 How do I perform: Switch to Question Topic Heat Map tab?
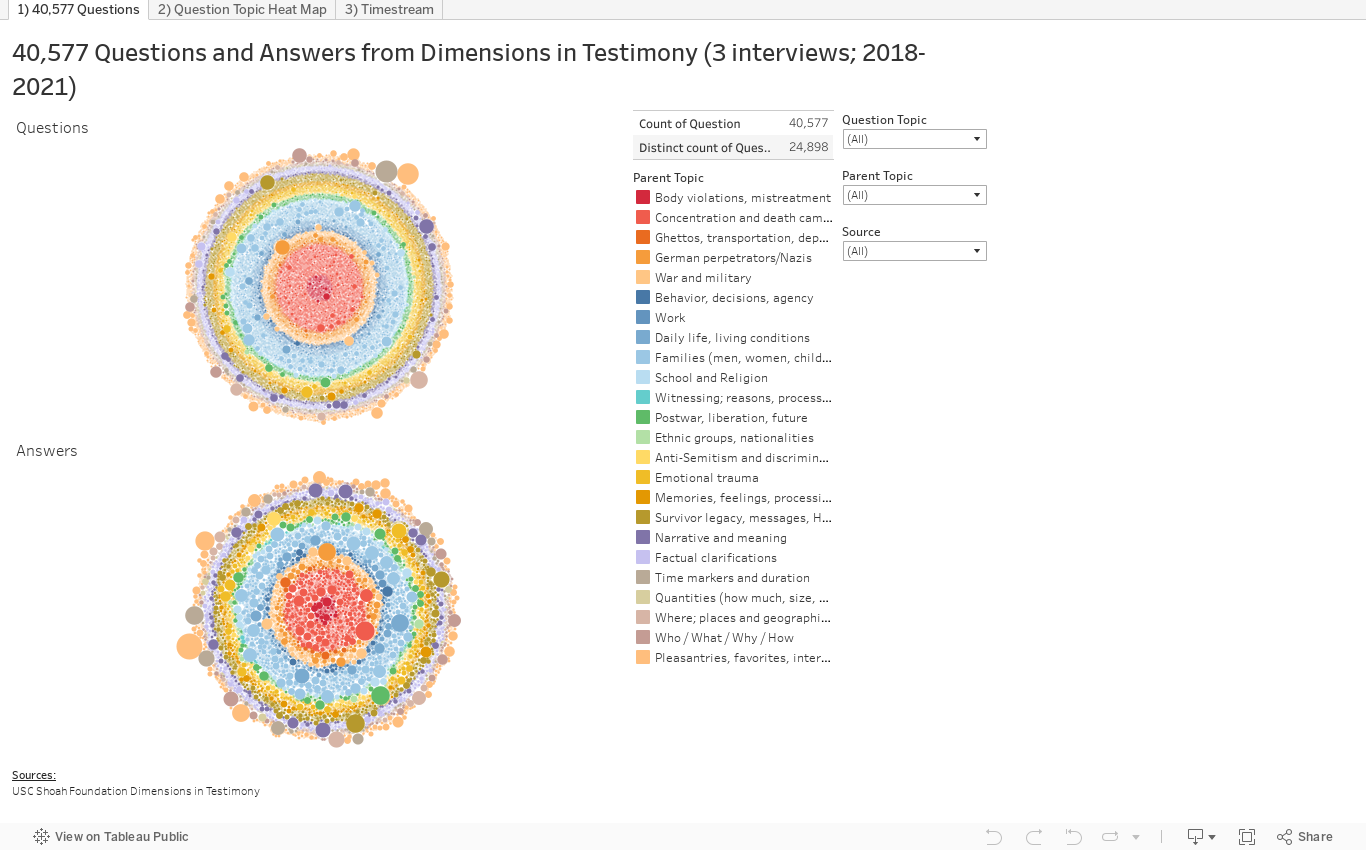242,9
